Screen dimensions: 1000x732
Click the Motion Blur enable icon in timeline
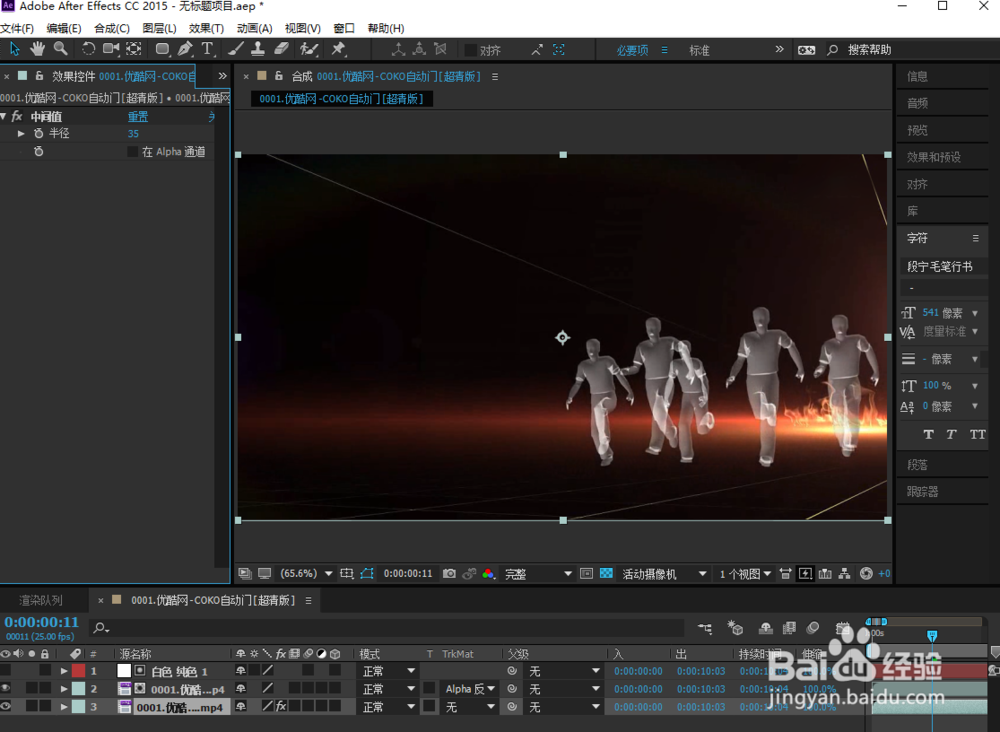point(812,628)
